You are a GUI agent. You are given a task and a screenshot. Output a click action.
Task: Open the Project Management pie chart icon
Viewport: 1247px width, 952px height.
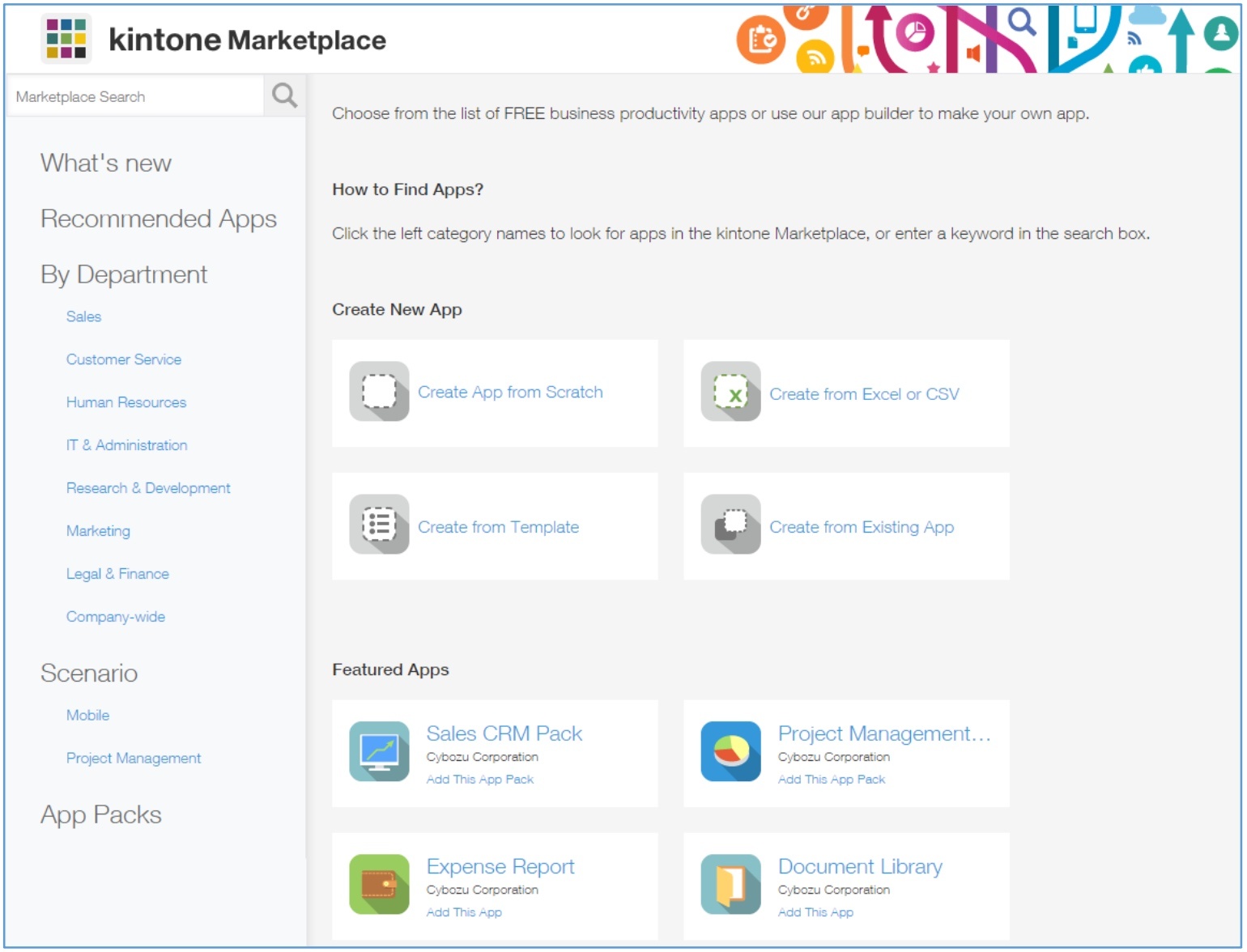click(x=730, y=751)
